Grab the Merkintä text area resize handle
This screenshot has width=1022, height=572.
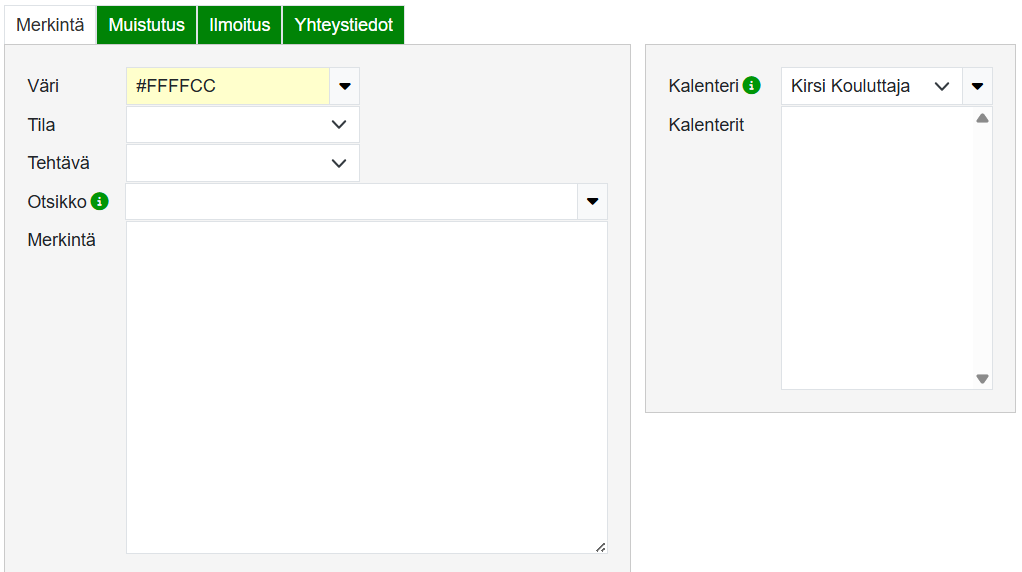point(600,547)
